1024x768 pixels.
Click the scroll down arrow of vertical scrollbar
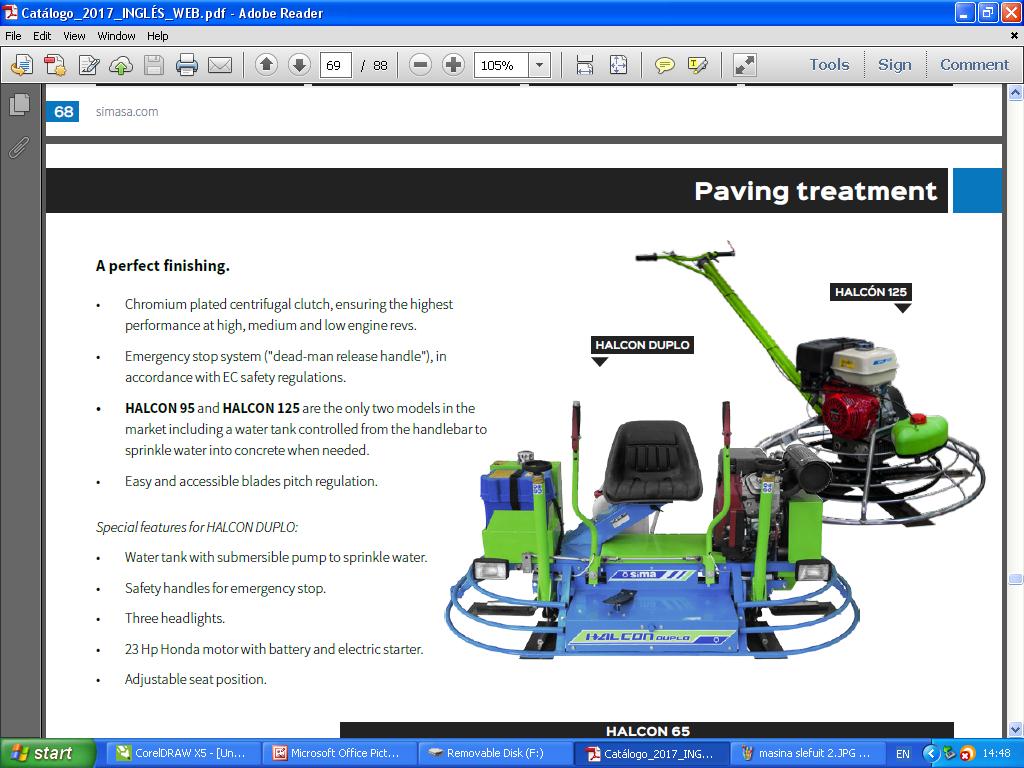tap(1016, 729)
